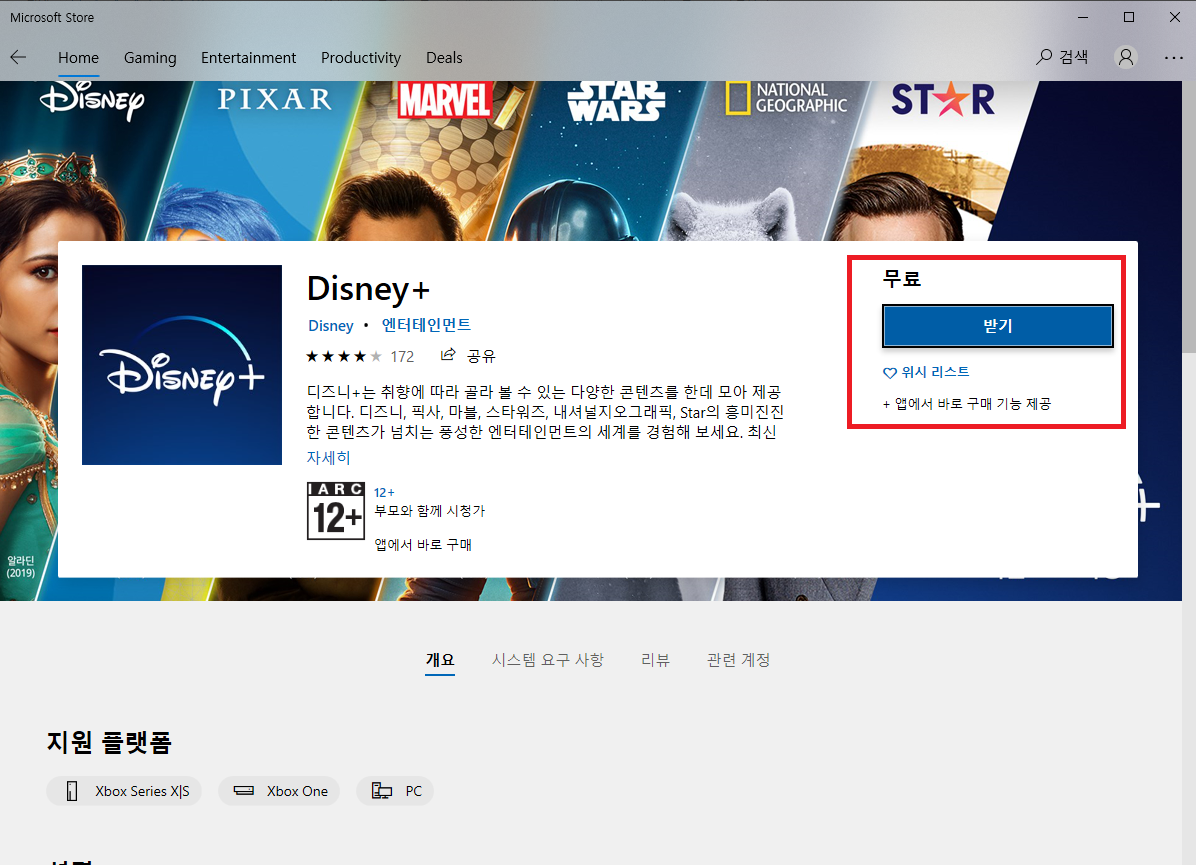
Task: Click the 172 ratings count
Action: point(402,356)
